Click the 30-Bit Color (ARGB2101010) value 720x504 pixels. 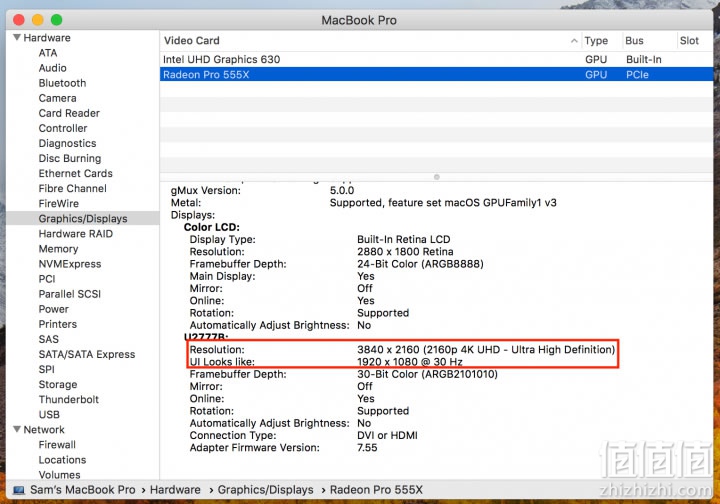tap(427, 374)
